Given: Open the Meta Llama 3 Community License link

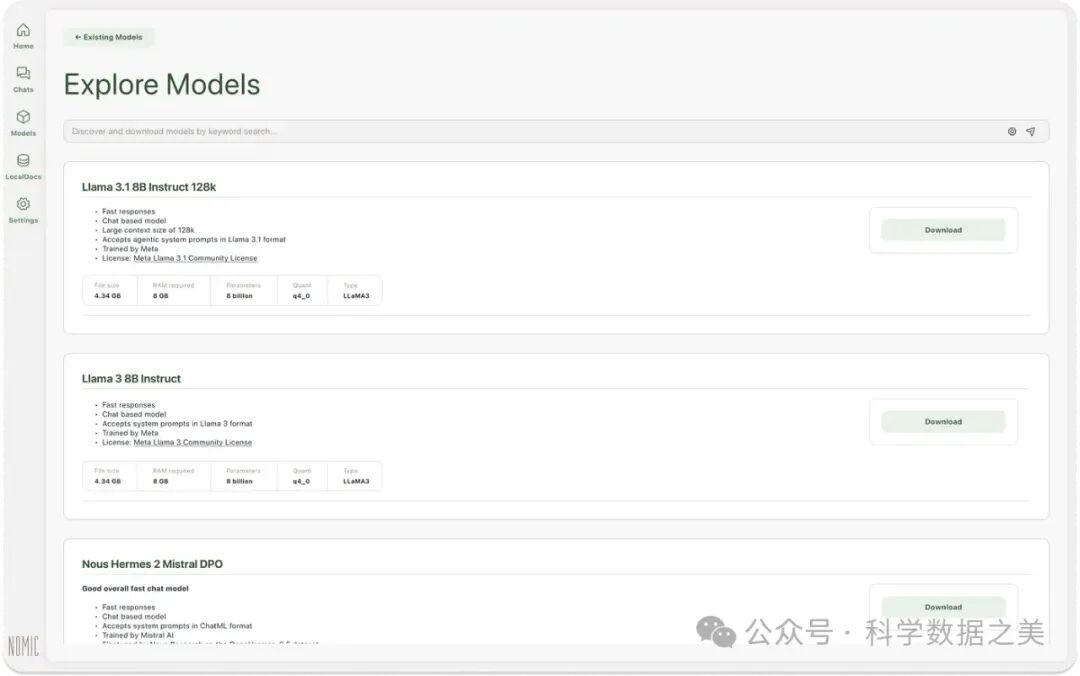Looking at the screenshot, I should (192, 442).
